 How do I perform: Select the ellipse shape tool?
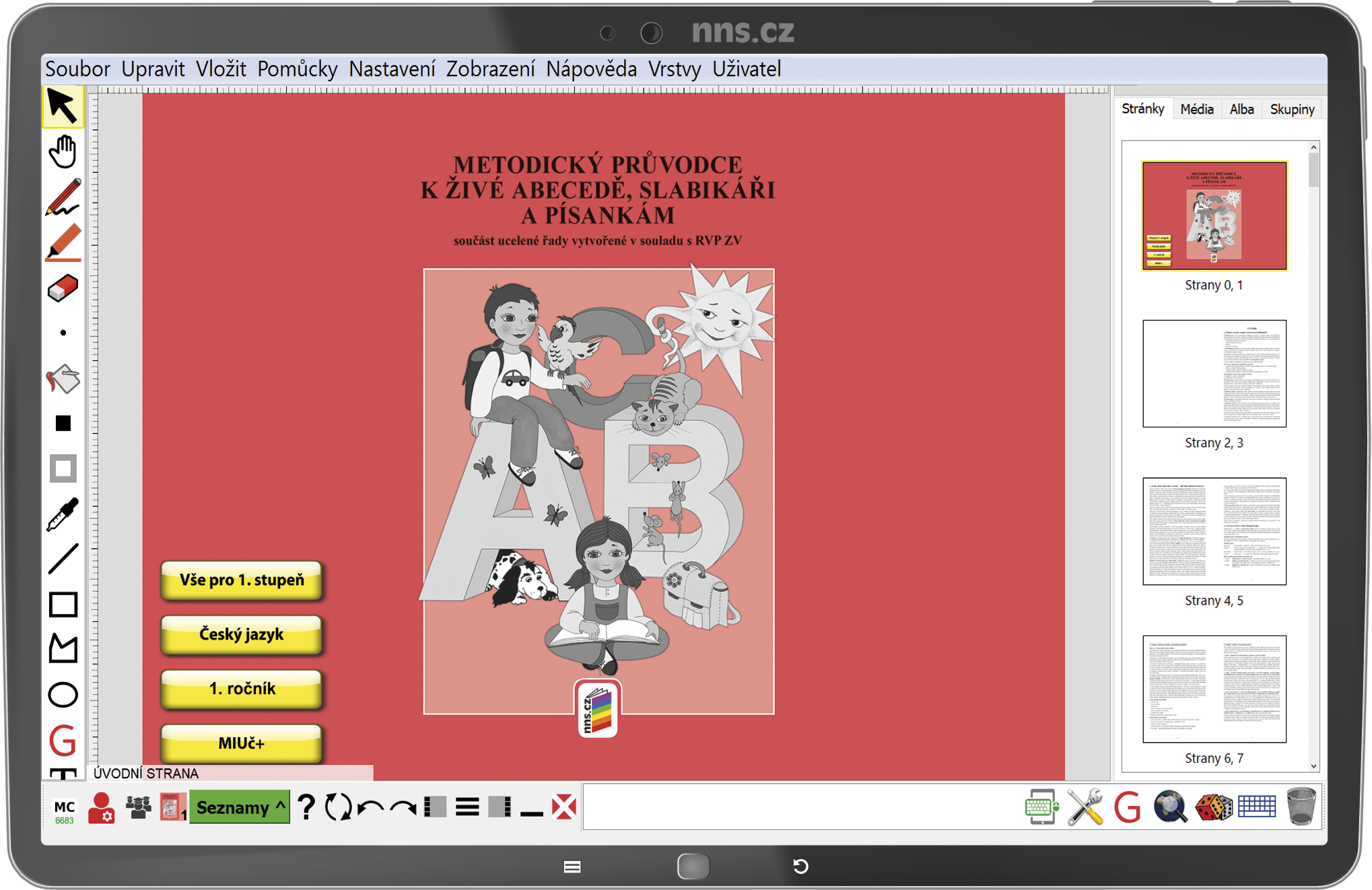point(63,695)
